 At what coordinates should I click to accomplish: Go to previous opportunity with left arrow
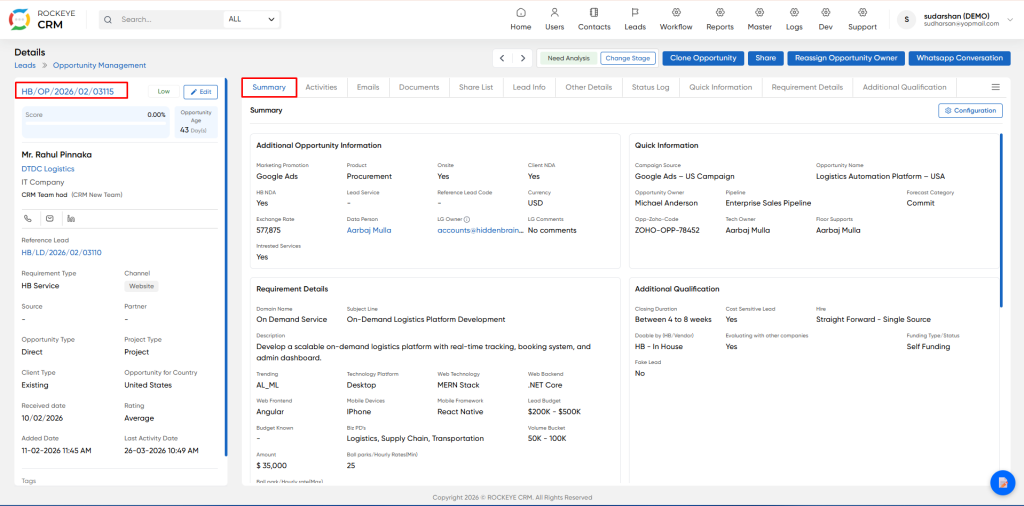click(502, 58)
